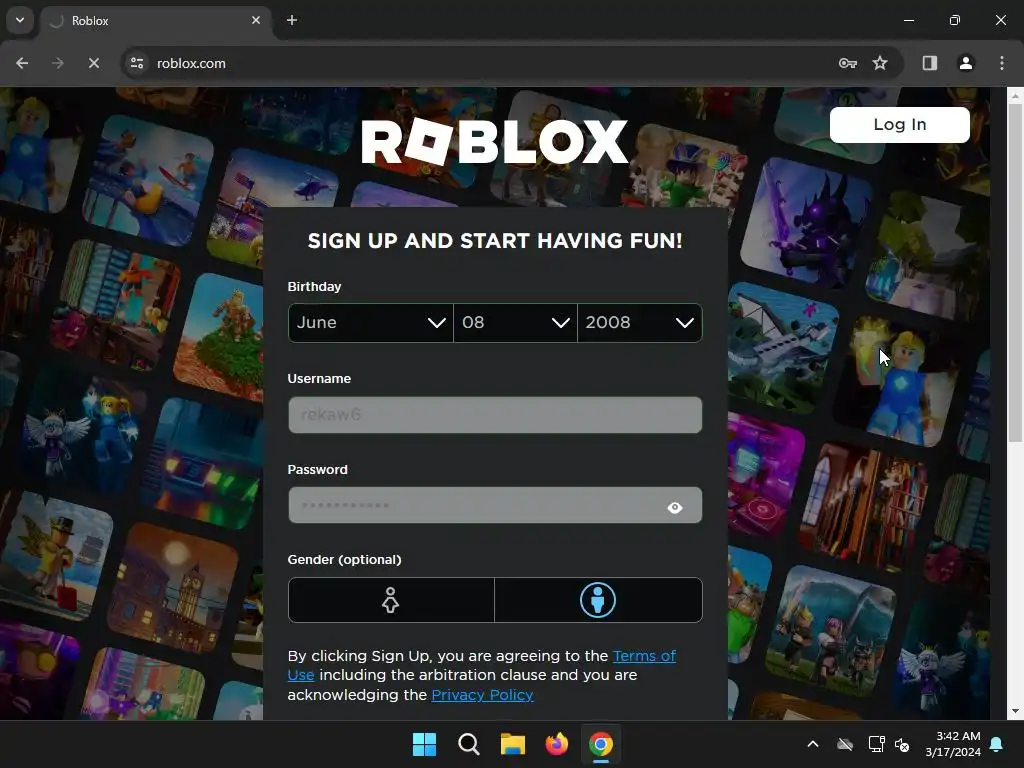1024x768 pixels.
Task: Click the Log In button
Action: pyautogui.click(x=899, y=125)
